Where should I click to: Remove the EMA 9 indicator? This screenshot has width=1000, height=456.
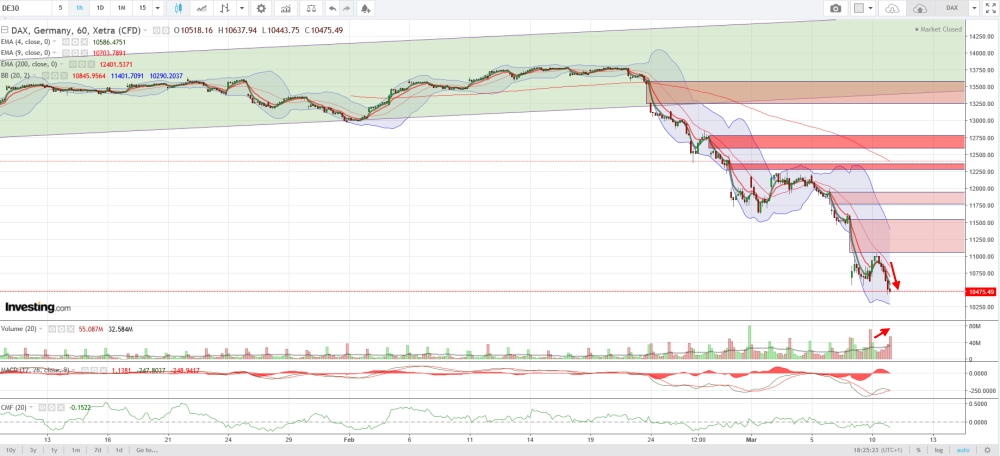point(84,53)
